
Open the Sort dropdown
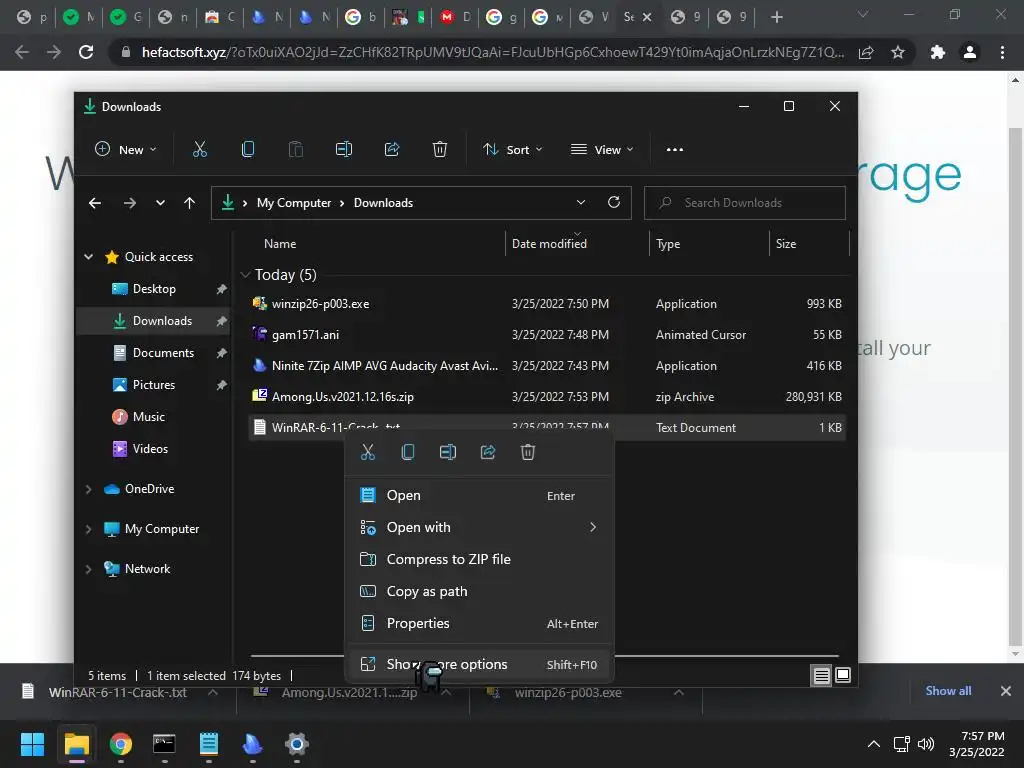pos(513,150)
